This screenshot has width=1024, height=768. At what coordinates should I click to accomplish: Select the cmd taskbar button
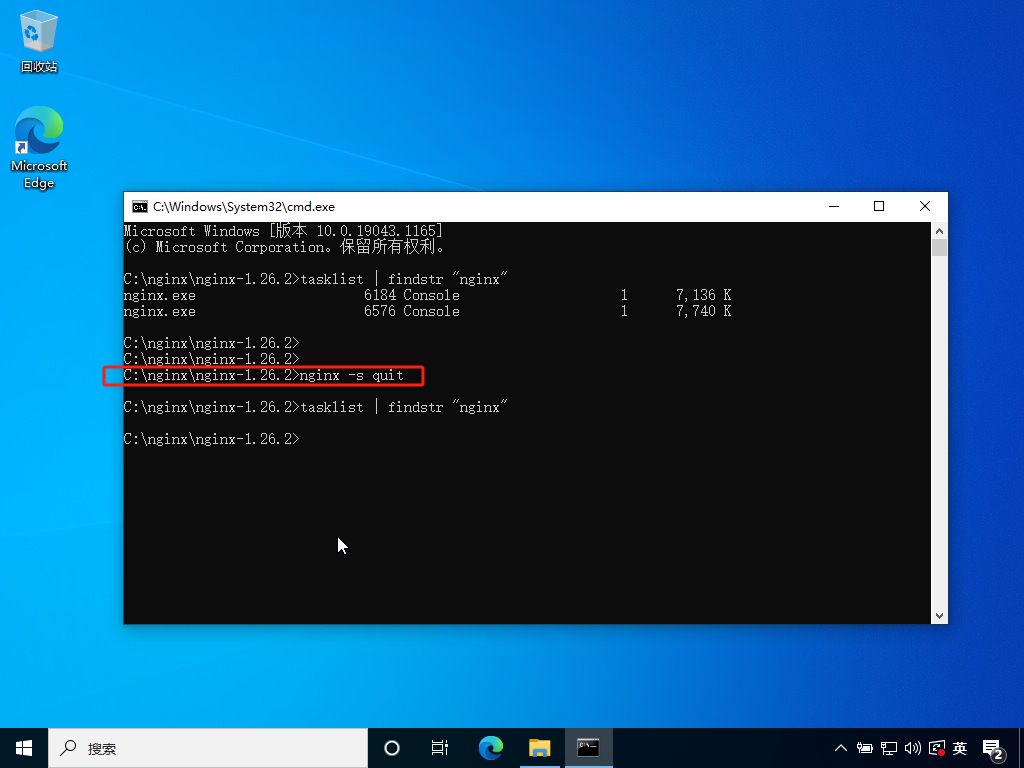tap(588, 748)
